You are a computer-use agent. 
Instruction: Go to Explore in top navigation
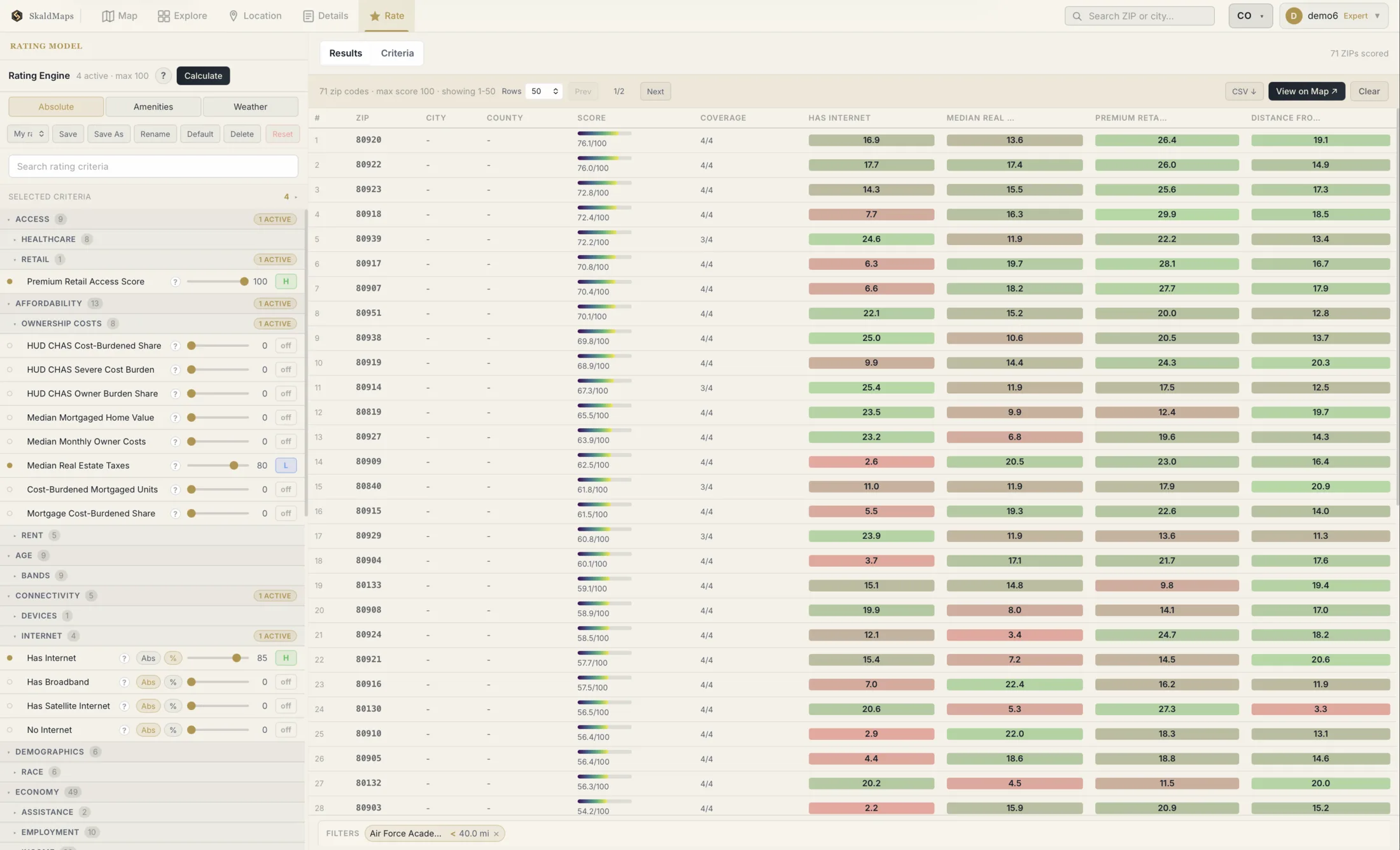(x=182, y=16)
